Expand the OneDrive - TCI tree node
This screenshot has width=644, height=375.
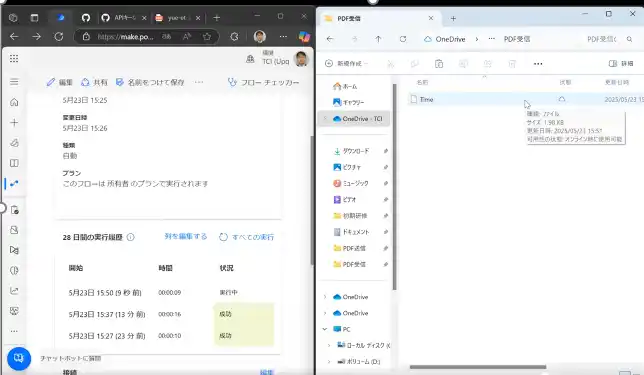(325, 119)
